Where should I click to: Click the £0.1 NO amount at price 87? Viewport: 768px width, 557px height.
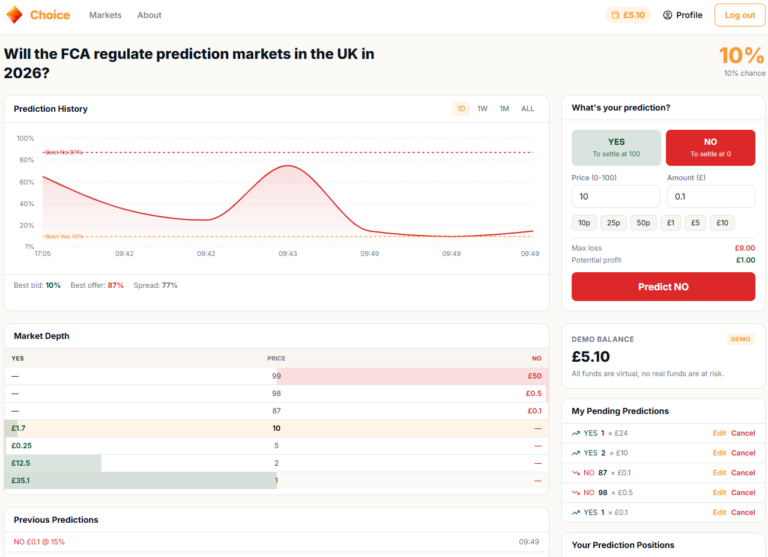pyautogui.click(x=534, y=411)
